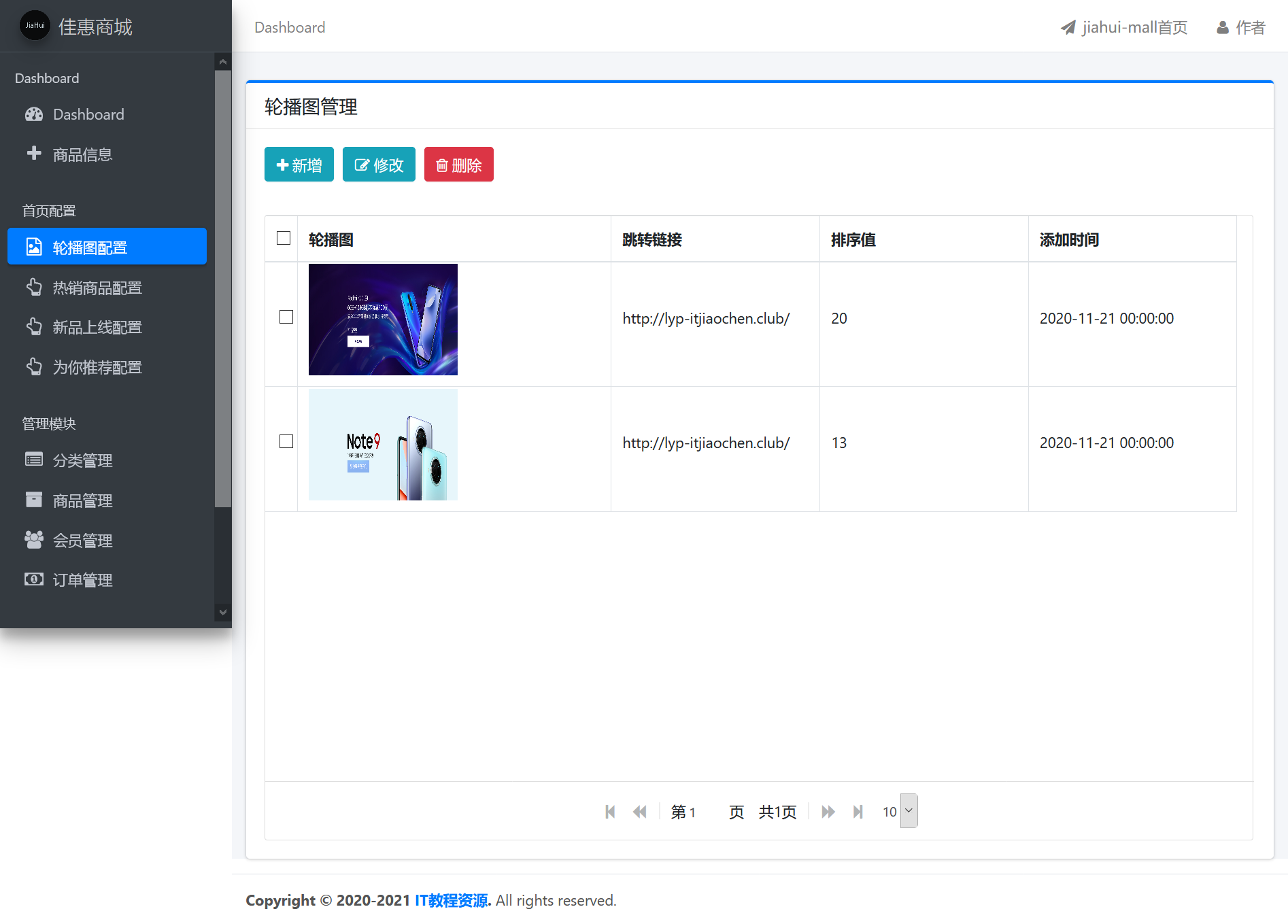Go to first page pagination icon
The width and height of the screenshot is (1288, 924).
[610, 812]
